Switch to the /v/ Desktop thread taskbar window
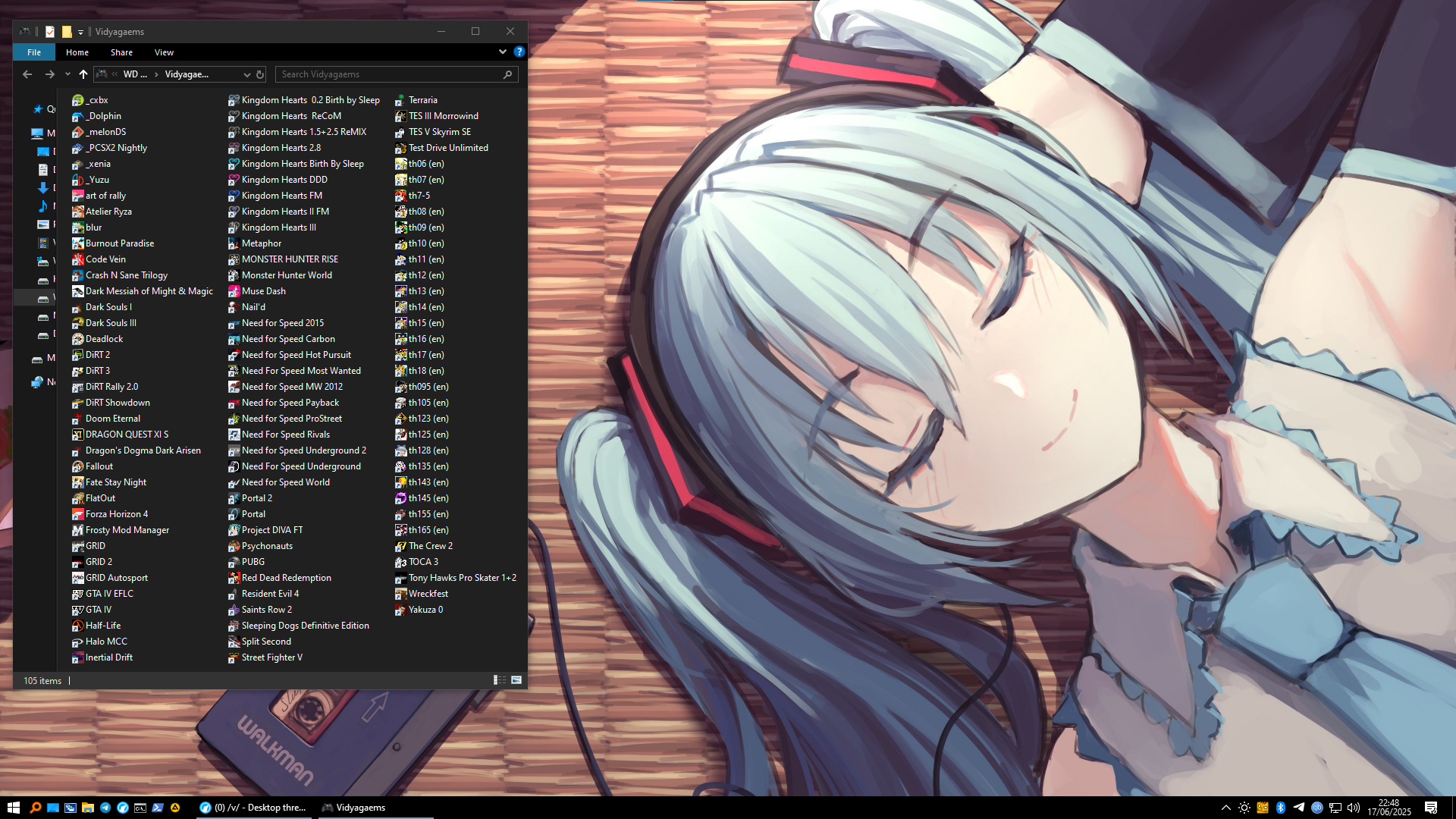1456x819 pixels. [x=253, y=808]
